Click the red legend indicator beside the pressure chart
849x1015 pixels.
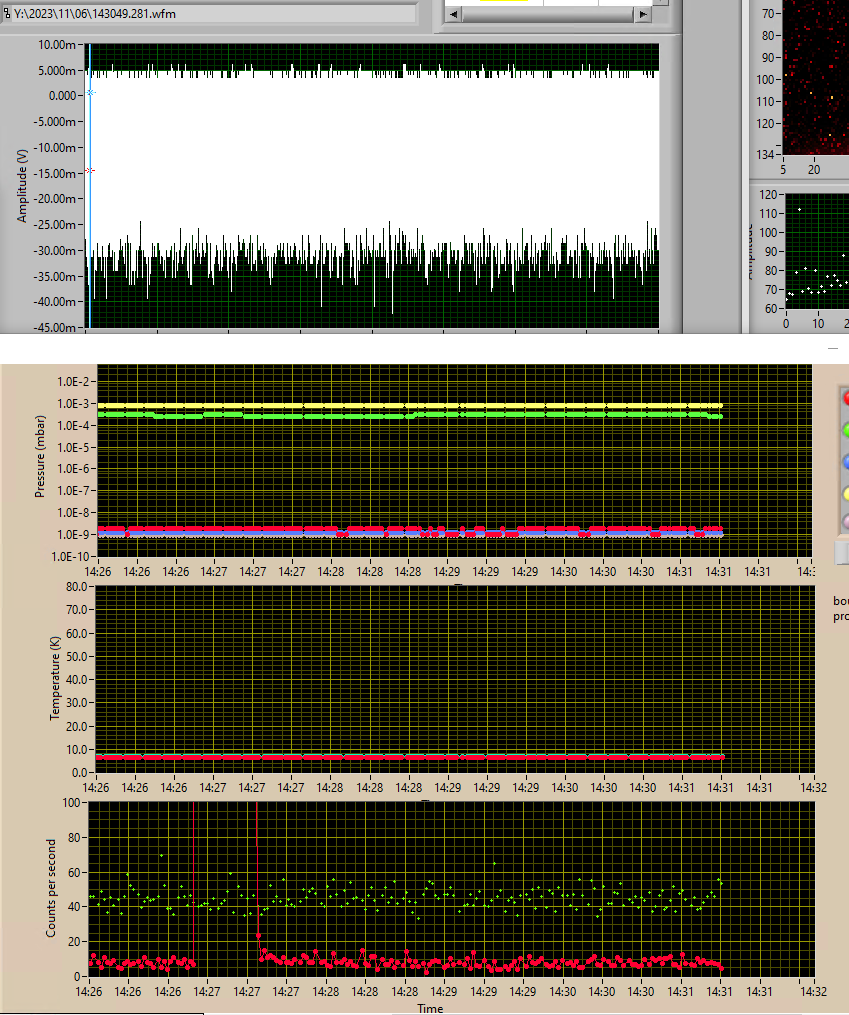point(845,397)
